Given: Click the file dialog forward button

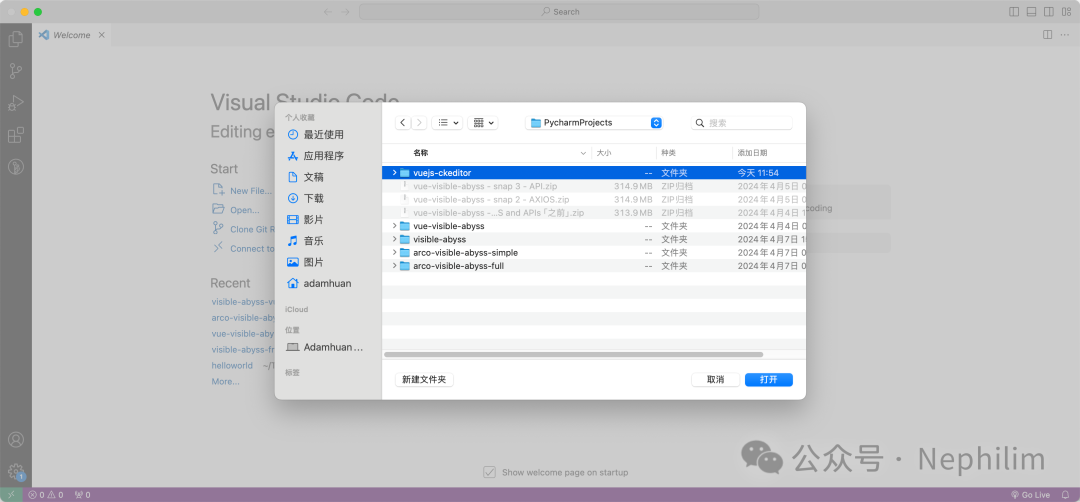Looking at the screenshot, I should (419, 123).
